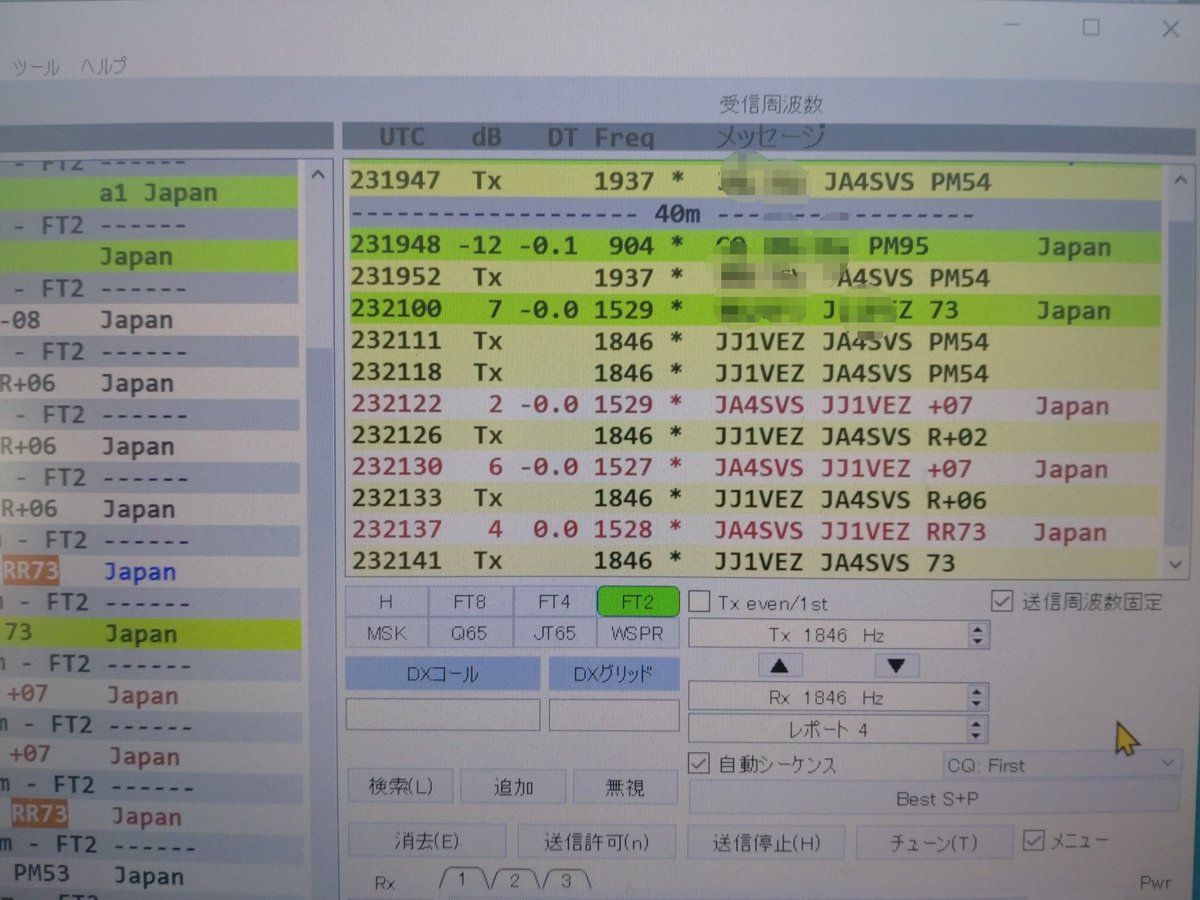Click the DX call input field
The width and height of the screenshot is (1200, 900).
point(442,715)
